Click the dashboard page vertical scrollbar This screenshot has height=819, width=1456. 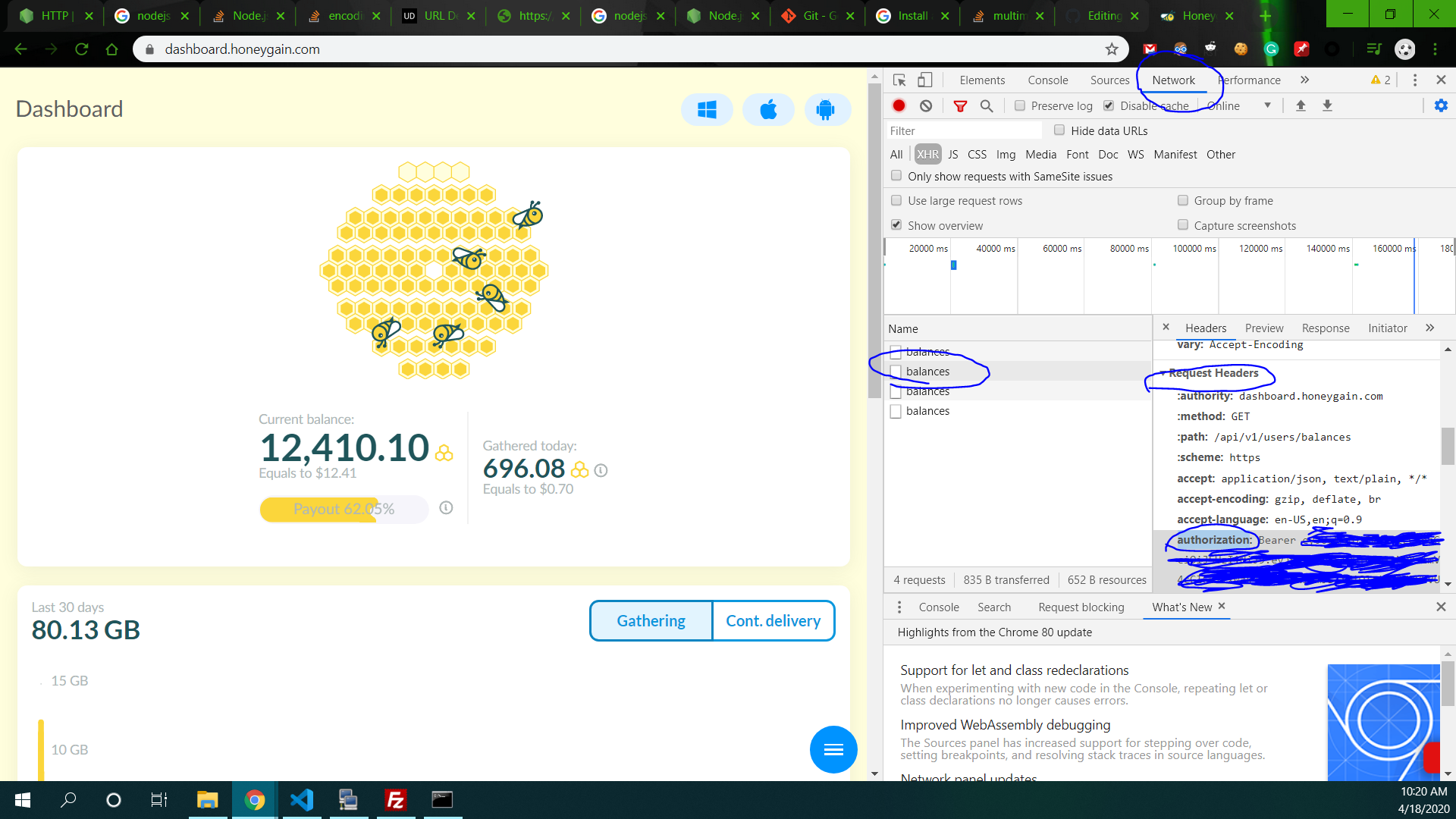874,239
